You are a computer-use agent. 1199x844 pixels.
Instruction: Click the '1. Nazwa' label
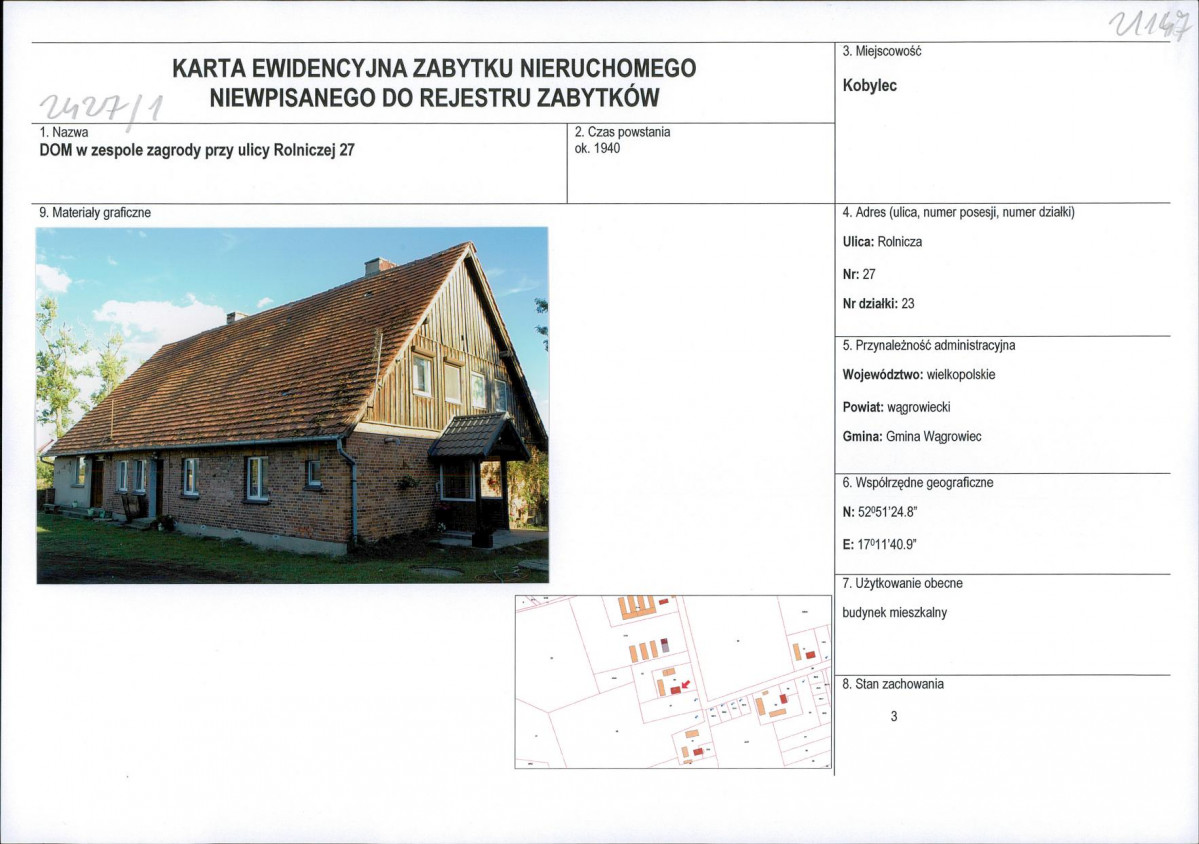(64, 131)
